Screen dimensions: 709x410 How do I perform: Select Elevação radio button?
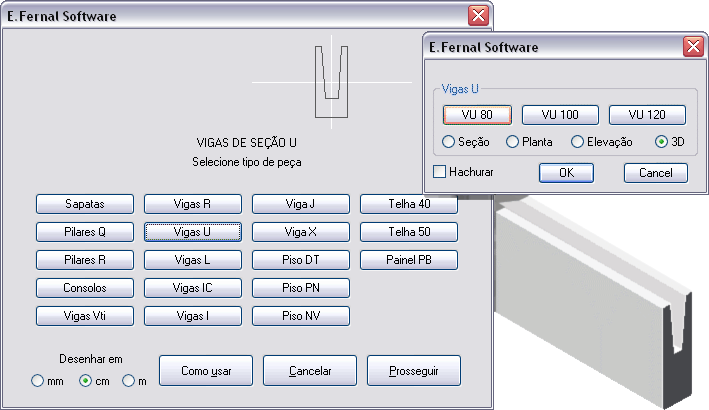coord(578,142)
